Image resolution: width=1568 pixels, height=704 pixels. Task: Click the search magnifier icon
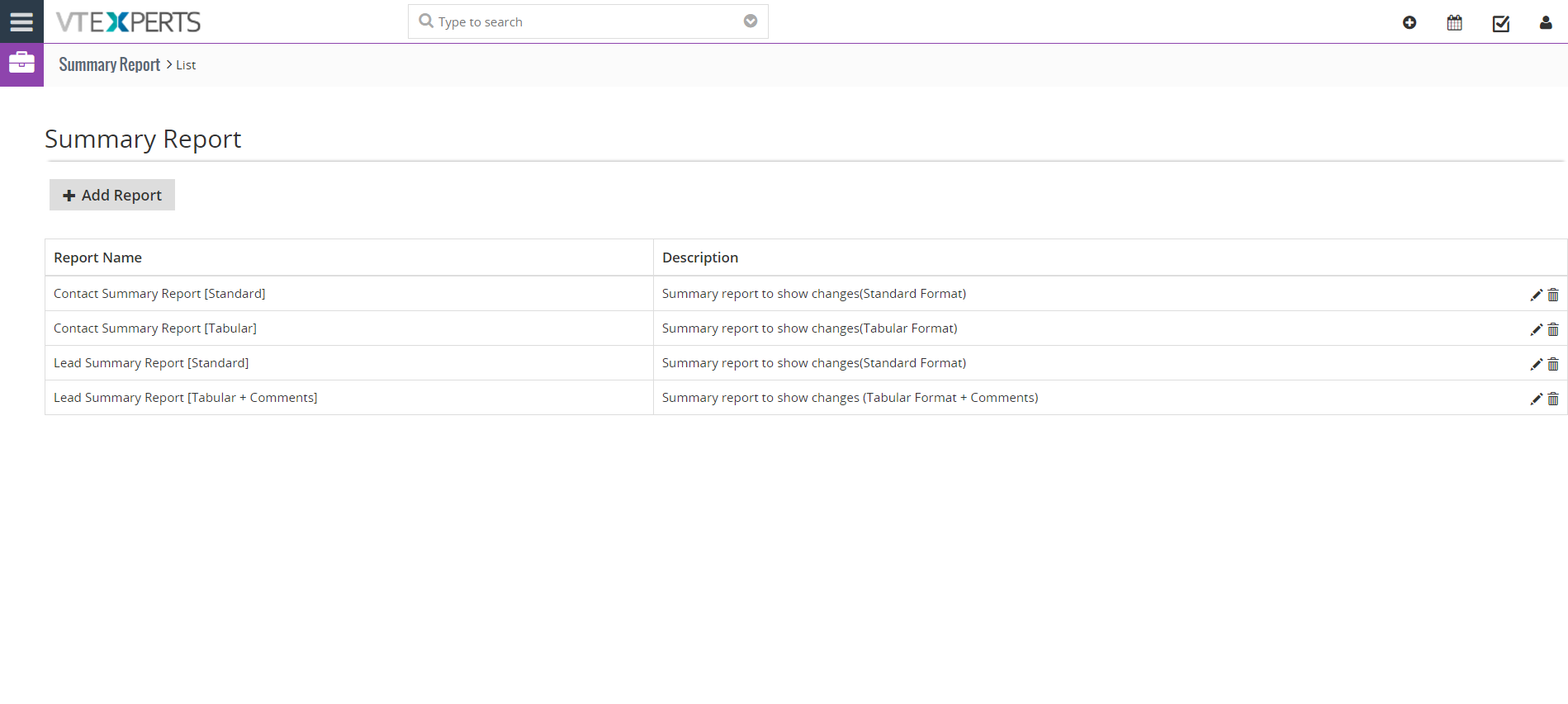tap(426, 21)
